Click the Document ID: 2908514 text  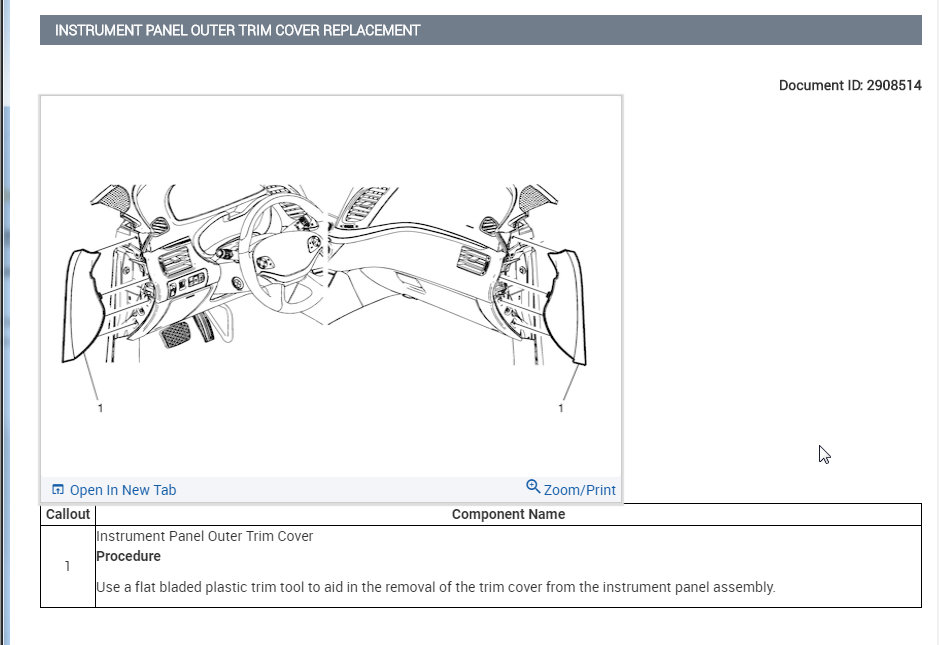point(850,86)
